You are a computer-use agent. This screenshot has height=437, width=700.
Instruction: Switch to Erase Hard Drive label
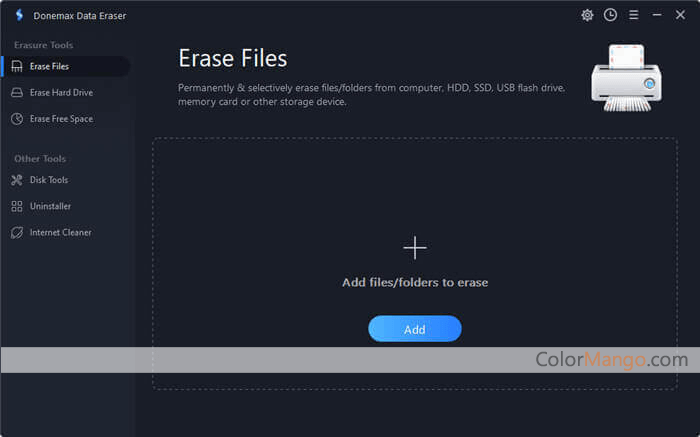[x=61, y=93]
